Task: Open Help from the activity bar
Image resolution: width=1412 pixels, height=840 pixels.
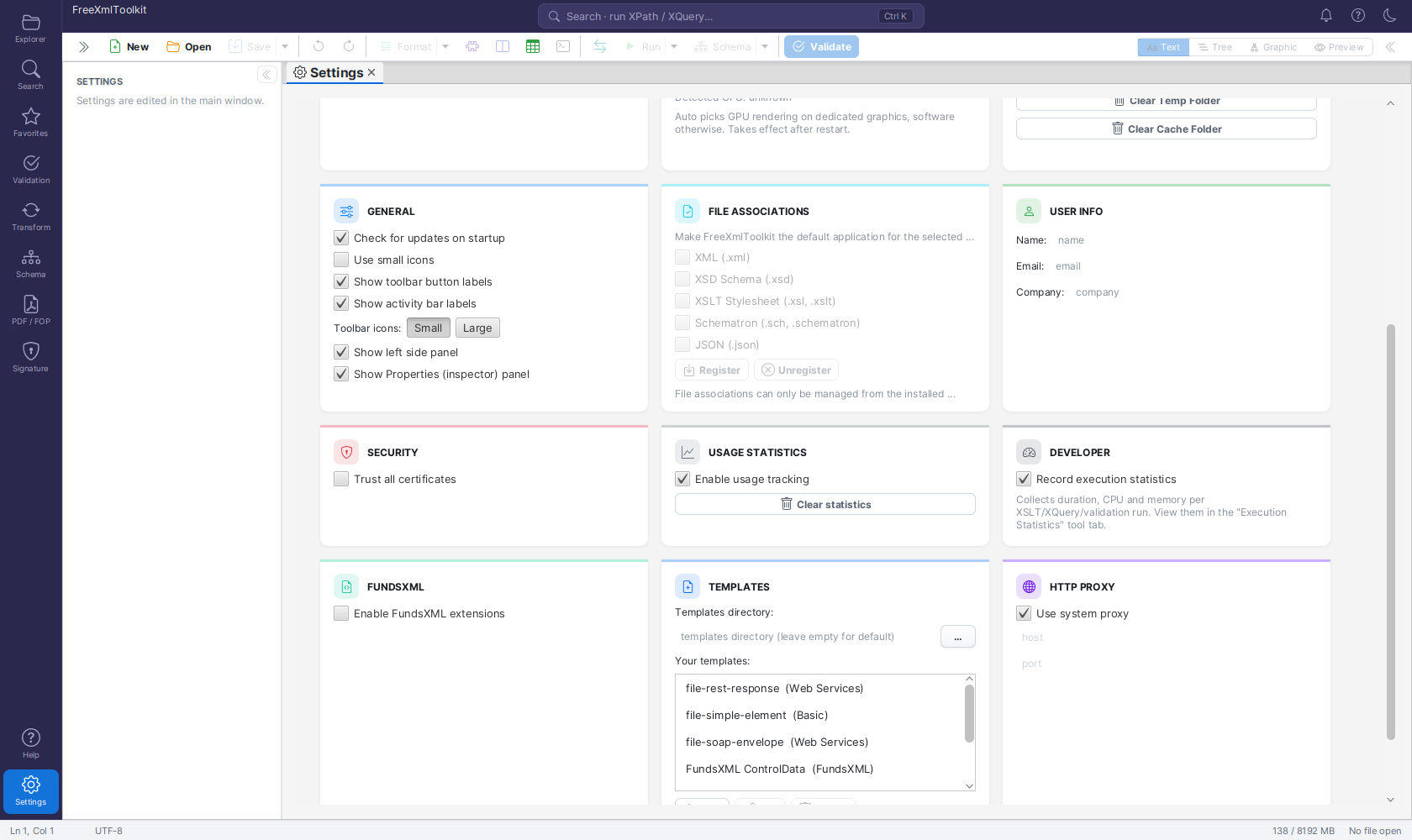Action: click(31, 744)
